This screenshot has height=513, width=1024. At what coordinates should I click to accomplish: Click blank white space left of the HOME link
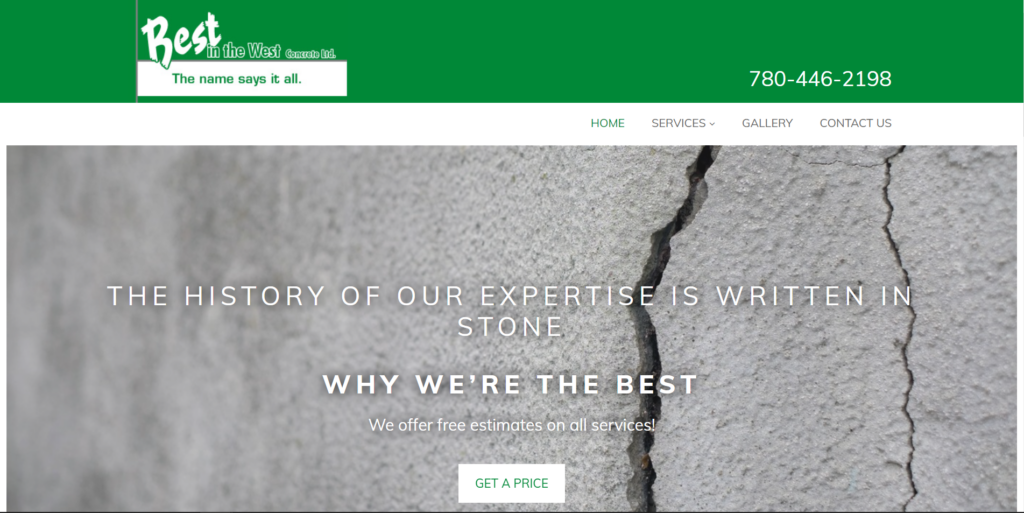point(294,123)
